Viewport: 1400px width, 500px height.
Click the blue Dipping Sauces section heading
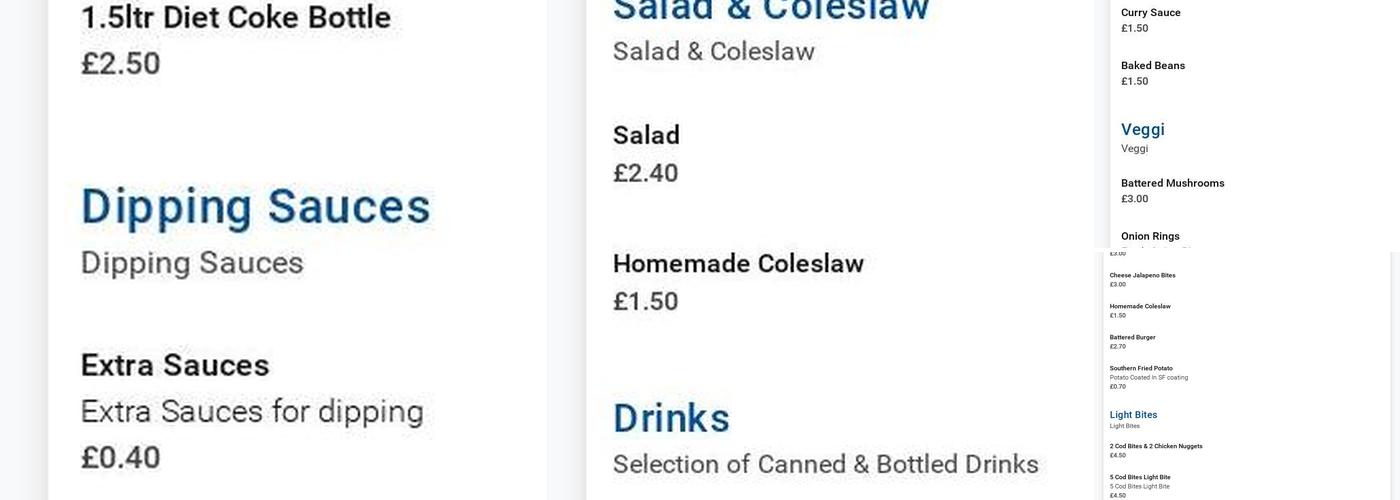click(256, 207)
